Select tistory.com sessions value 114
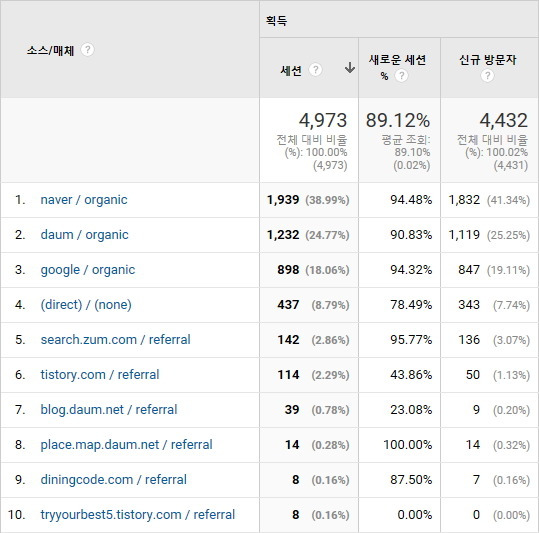Viewport: 539px width, 533px height. click(288, 375)
